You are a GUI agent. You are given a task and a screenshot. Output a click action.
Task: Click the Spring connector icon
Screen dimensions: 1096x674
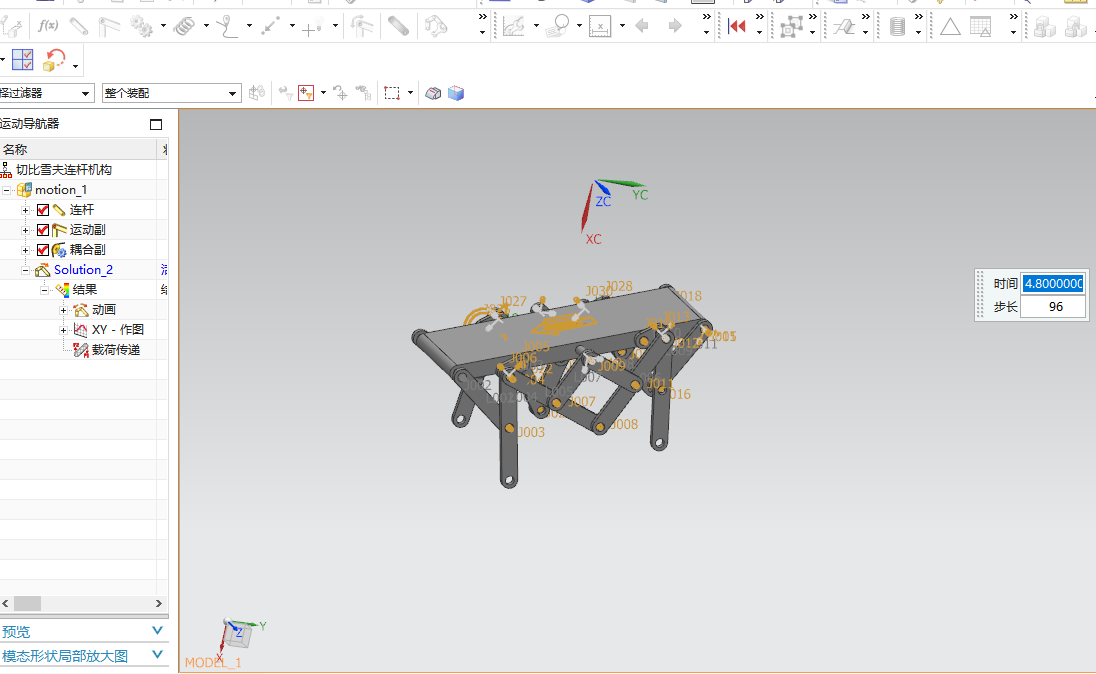185,27
